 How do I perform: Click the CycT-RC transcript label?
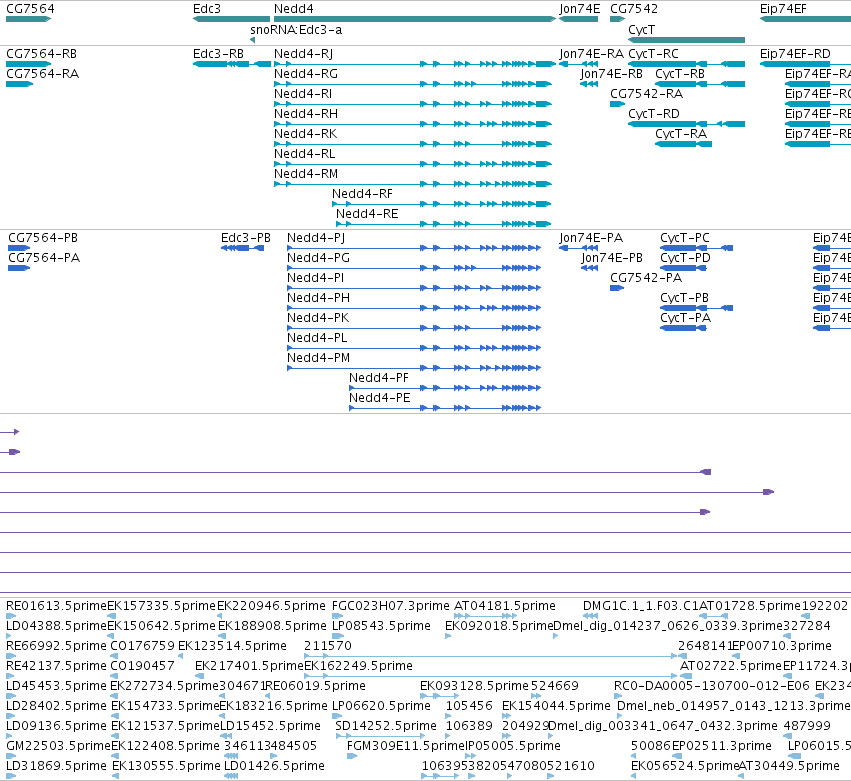click(653, 54)
